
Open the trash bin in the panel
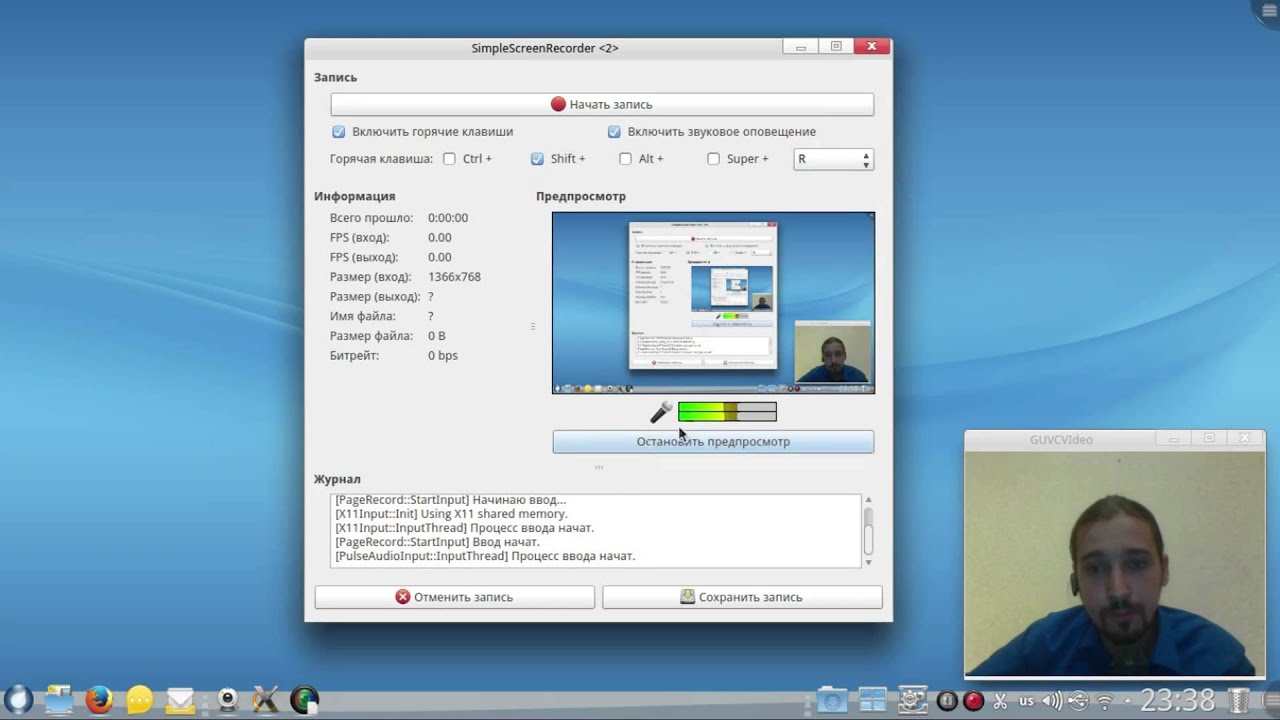click(x=1238, y=700)
